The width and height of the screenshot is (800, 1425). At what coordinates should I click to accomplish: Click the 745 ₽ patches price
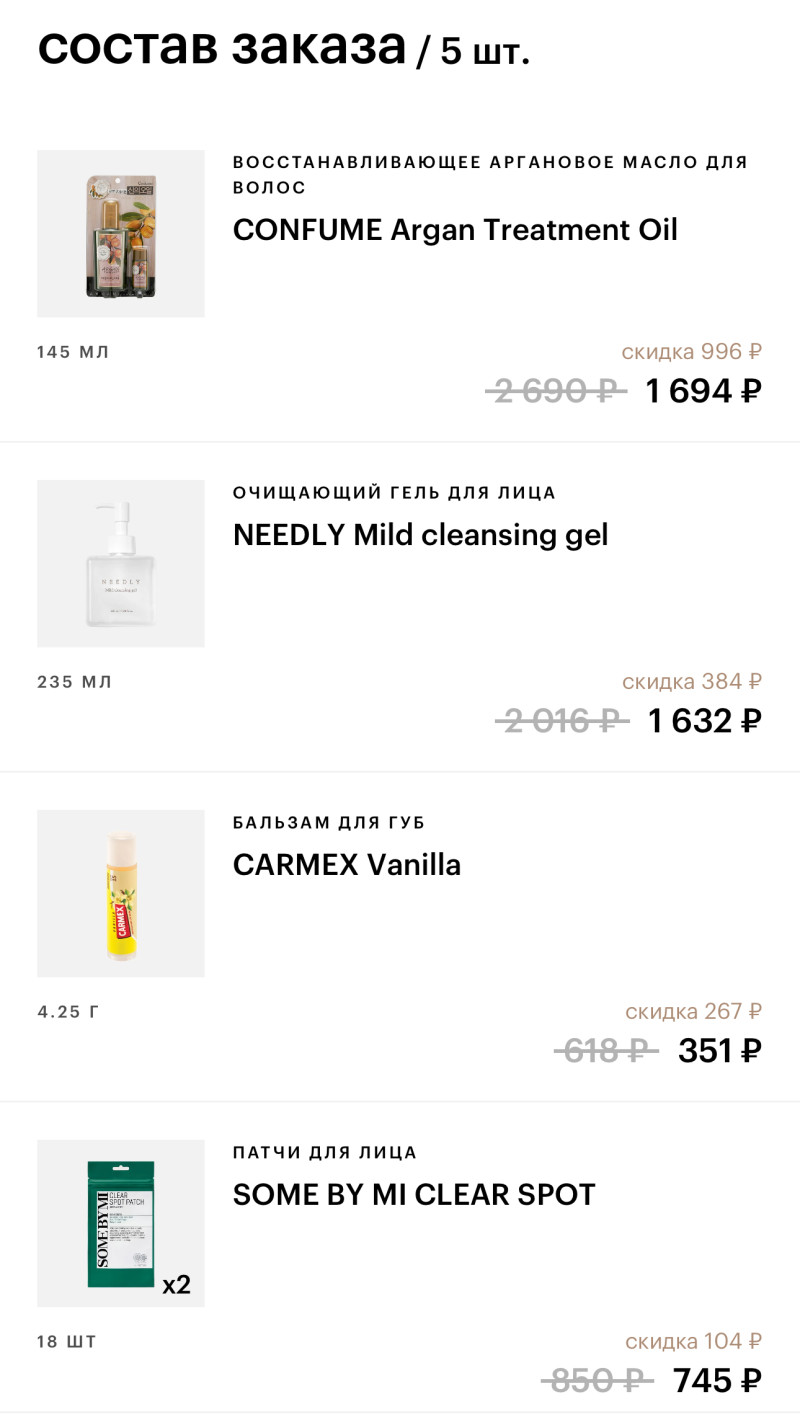(717, 1380)
